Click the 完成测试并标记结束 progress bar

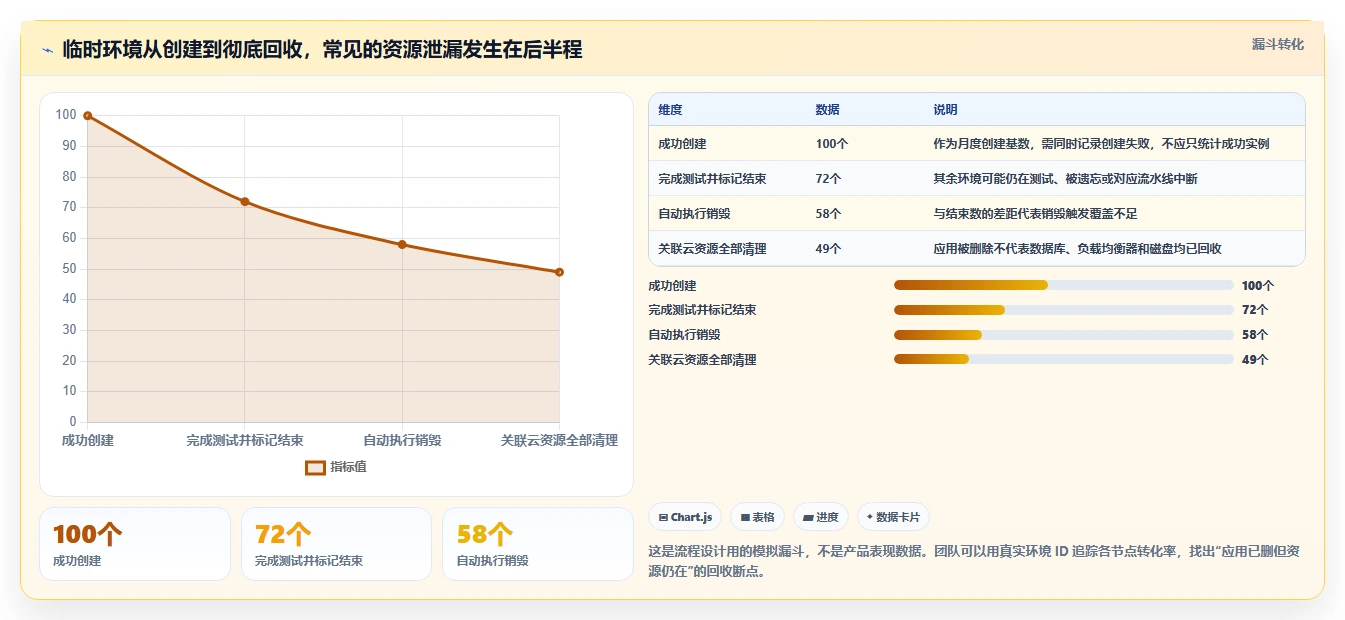point(1063,310)
